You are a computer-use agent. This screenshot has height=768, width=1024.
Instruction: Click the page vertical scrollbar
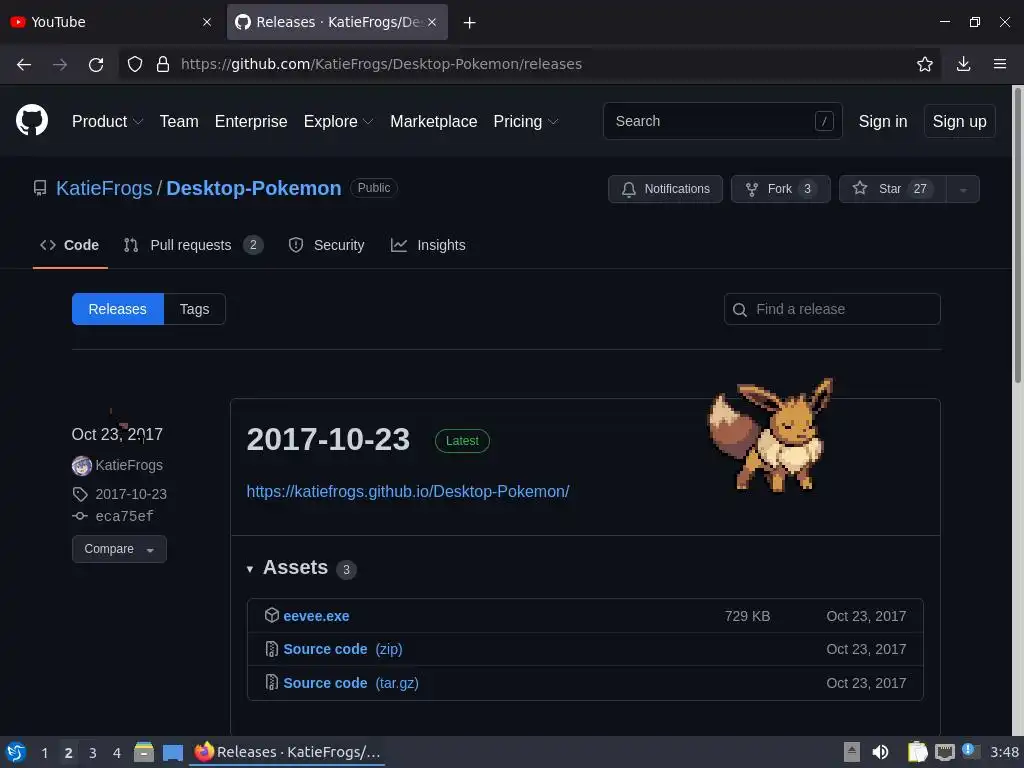coord(1017,235)
